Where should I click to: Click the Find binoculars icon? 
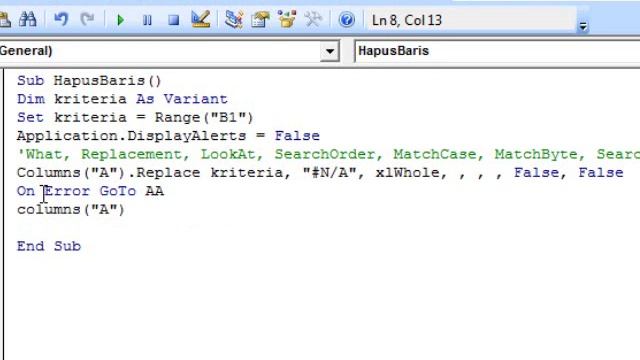click(28, 20)
